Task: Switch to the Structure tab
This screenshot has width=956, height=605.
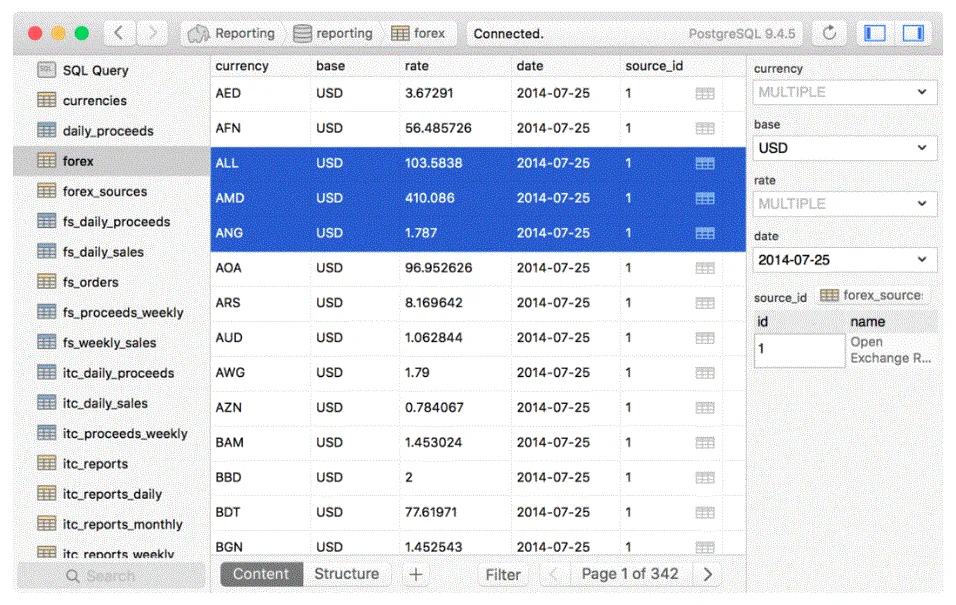Action: point(346,575)
